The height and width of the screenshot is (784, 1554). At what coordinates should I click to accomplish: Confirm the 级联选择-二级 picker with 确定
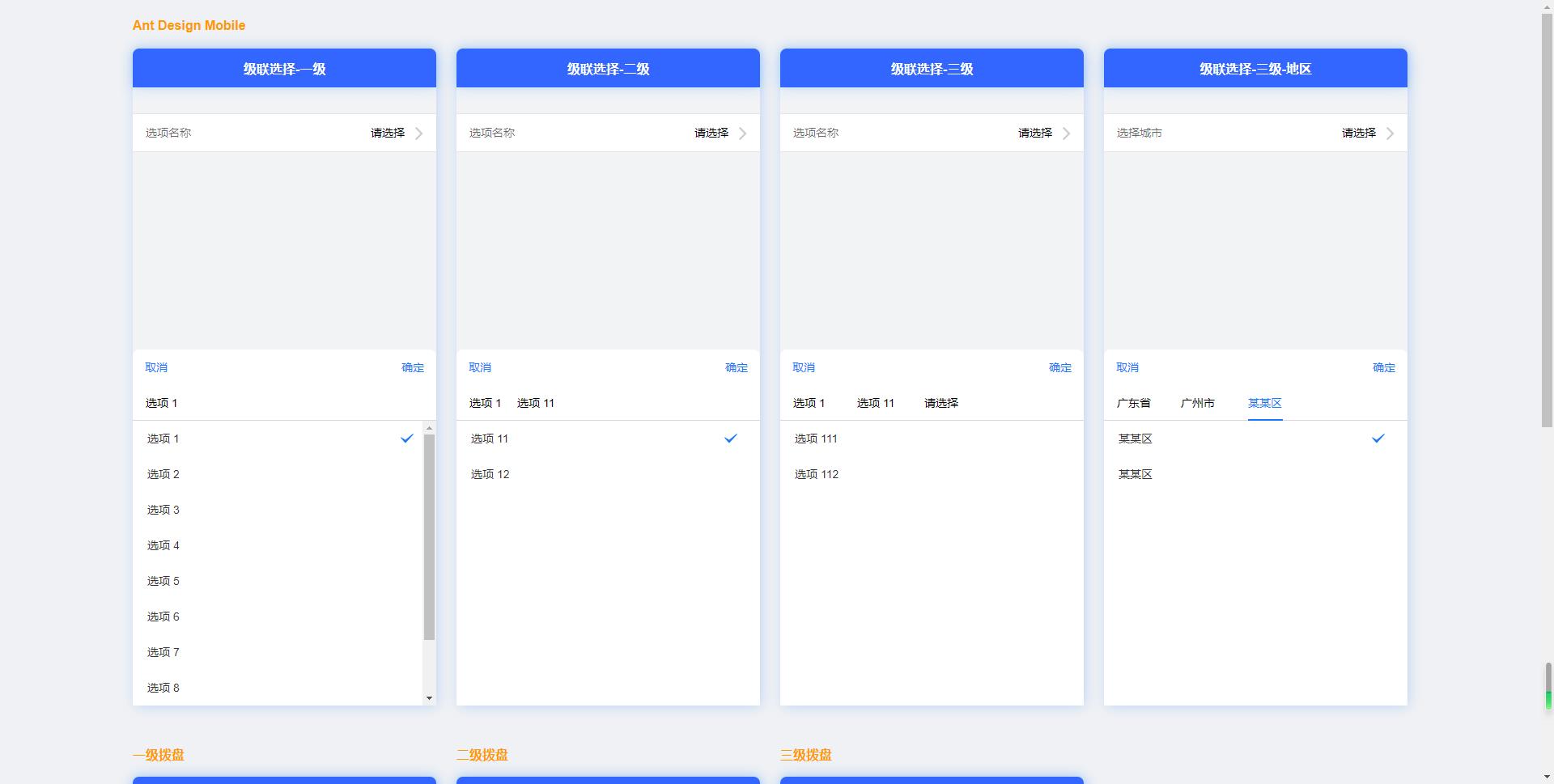737,367
